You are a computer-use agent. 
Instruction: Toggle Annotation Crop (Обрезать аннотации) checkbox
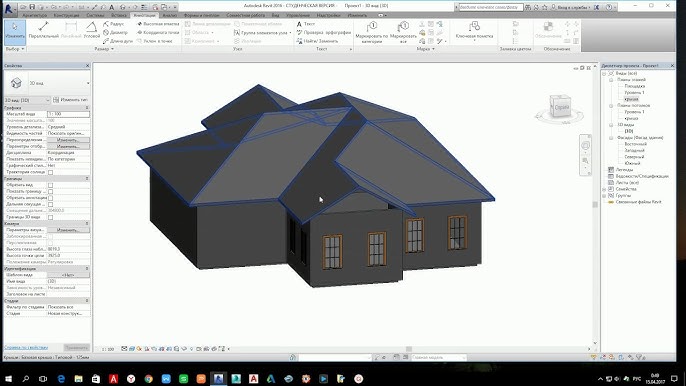(50, 198)
